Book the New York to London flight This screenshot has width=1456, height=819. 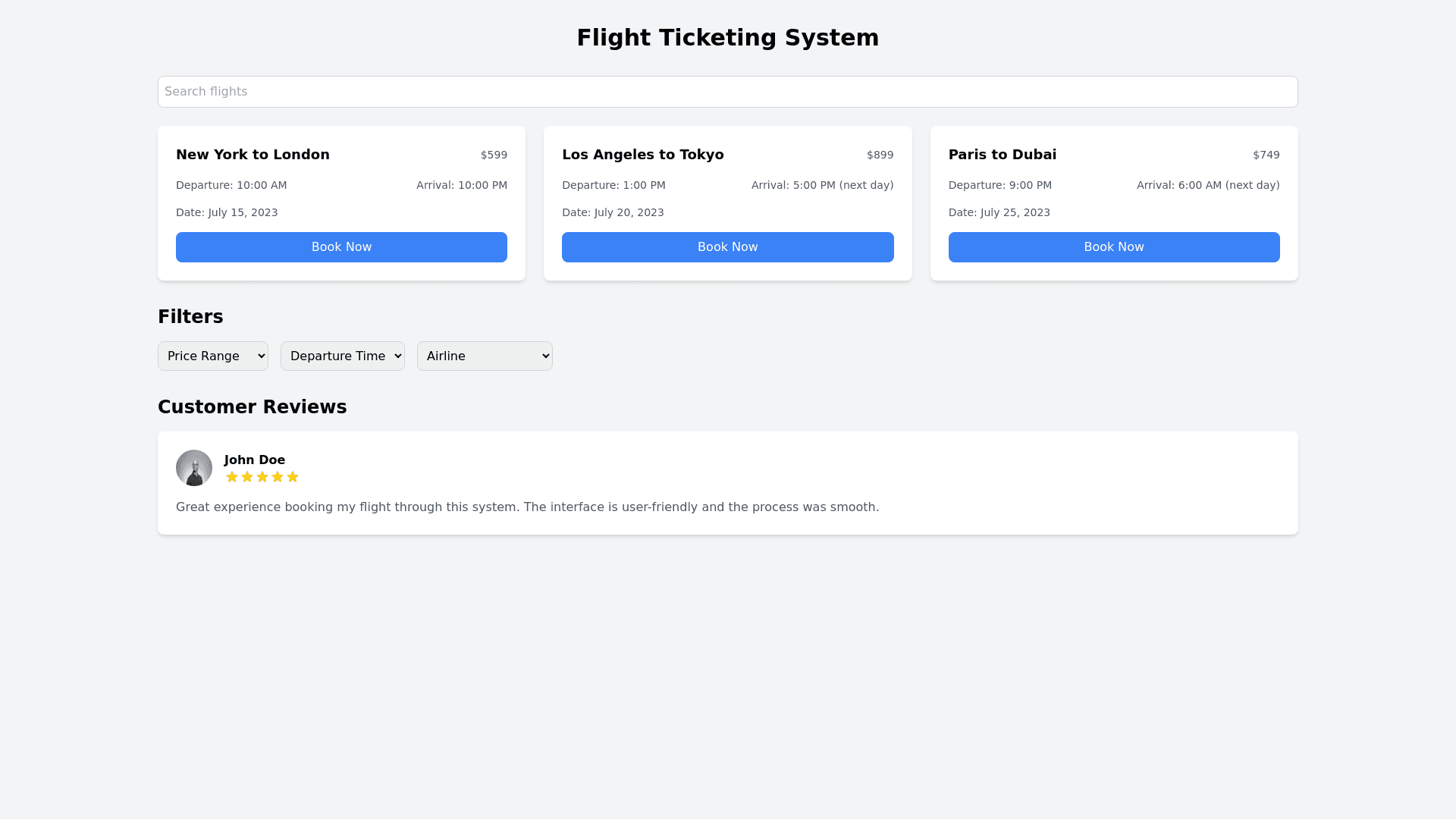(341, 247)
